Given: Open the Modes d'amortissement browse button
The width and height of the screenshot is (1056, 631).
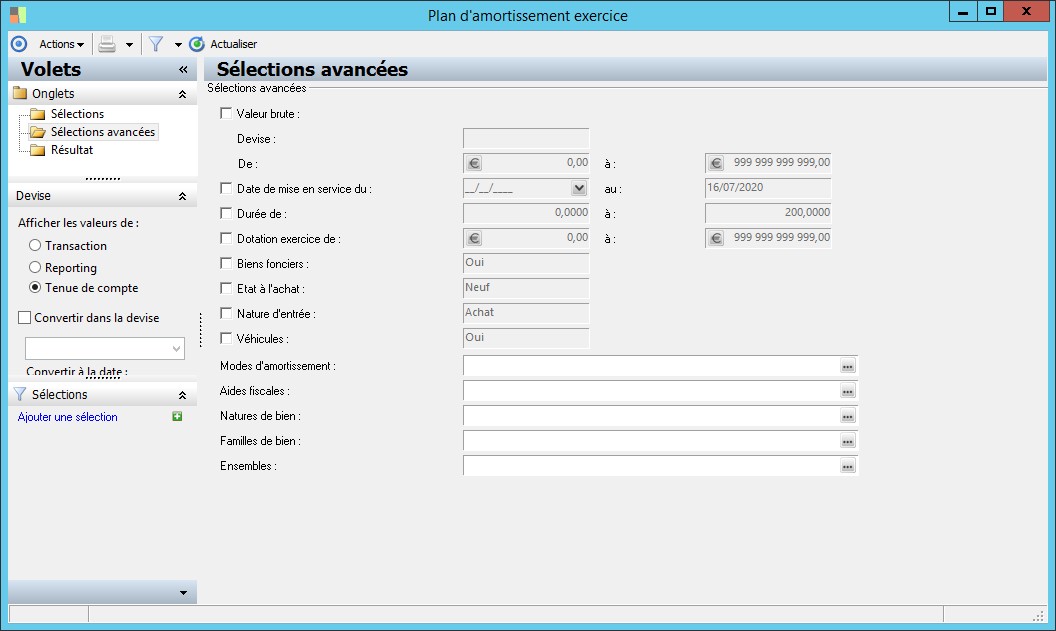Looking at the screenshot, I should pyautogui.click(x=848, y=367).
